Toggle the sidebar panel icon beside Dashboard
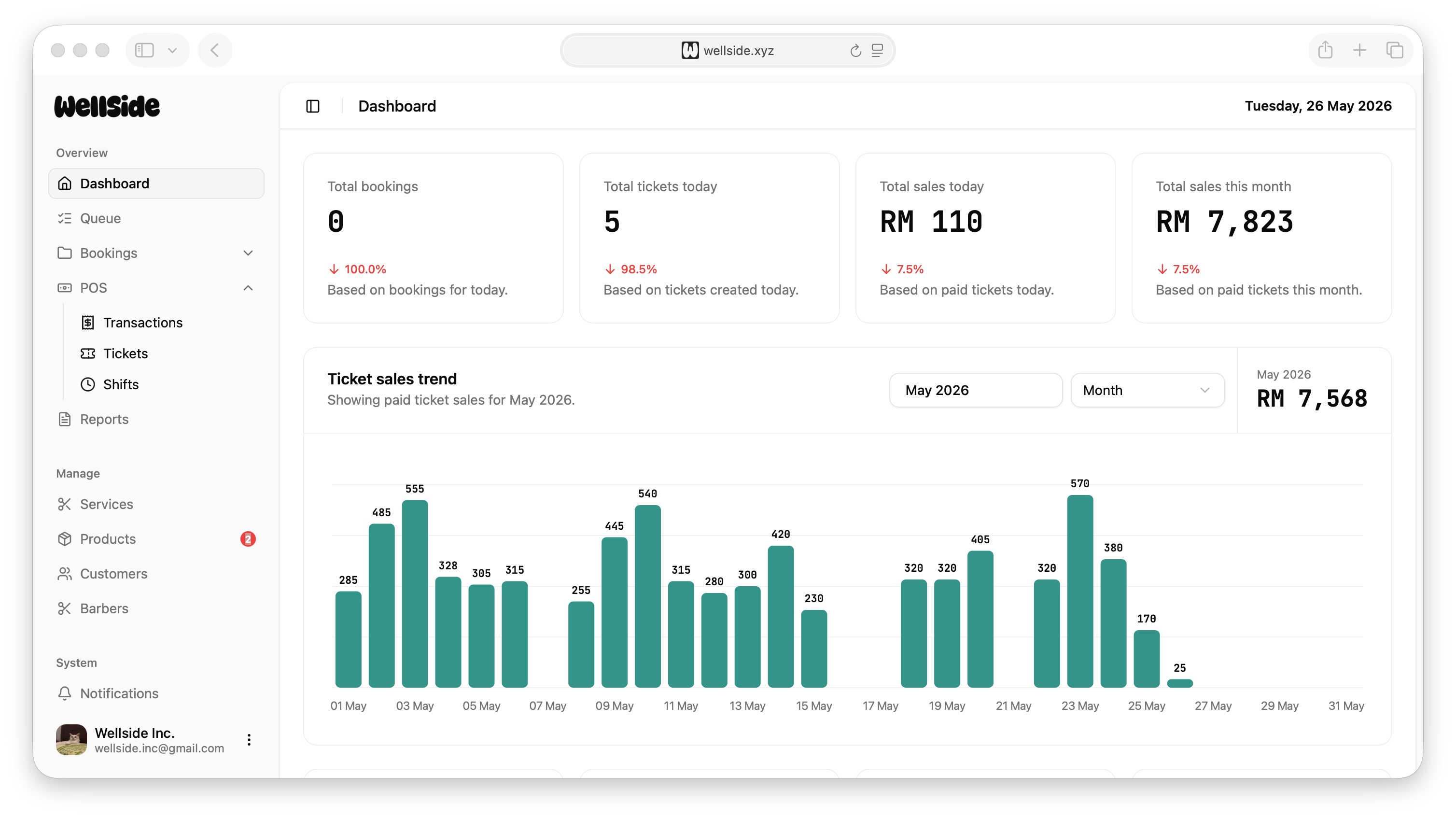The width and height of the screenshot is (1456, 819). coord(312,106)
